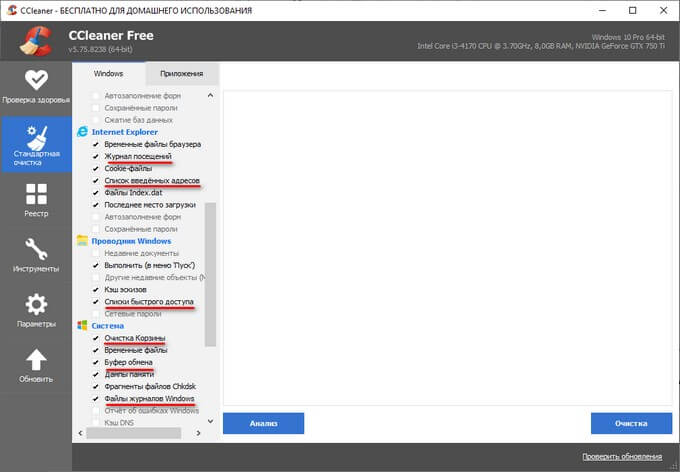The height and width of the screenshot is (472, 680).
Task: Toggle Выполнить (в меню 'Пуск') checkbox
Action: click(96, 265)
